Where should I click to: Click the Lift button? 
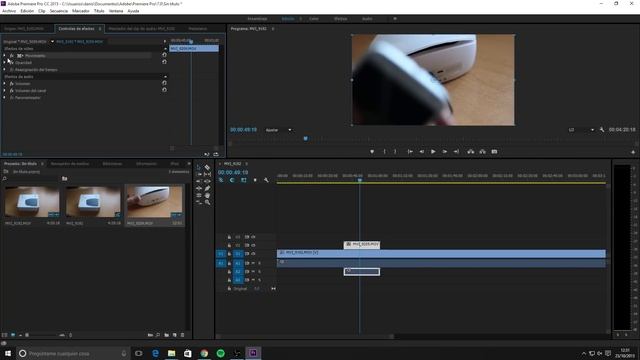click(x=471, y=151)
